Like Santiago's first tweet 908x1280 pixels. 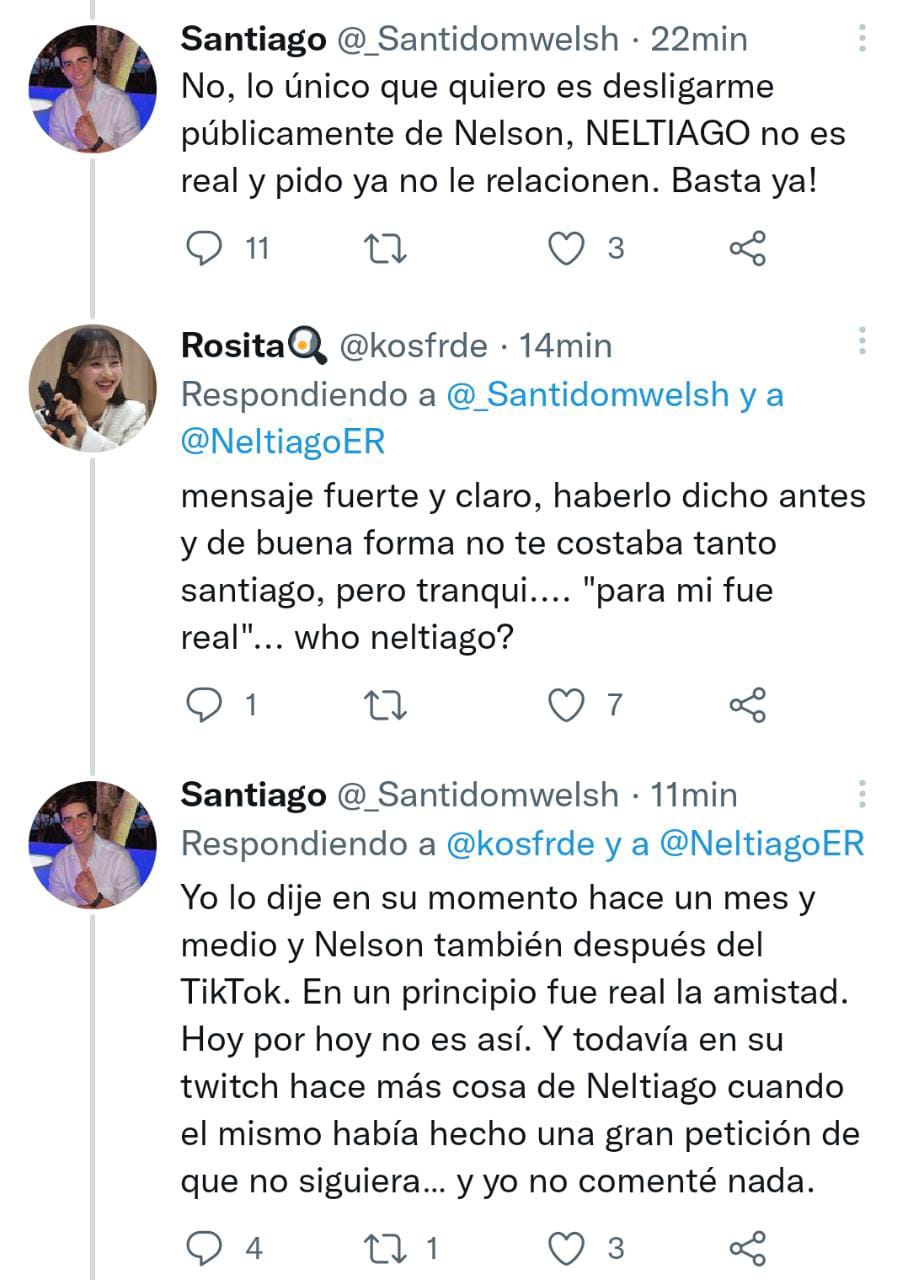coord(568,248)
